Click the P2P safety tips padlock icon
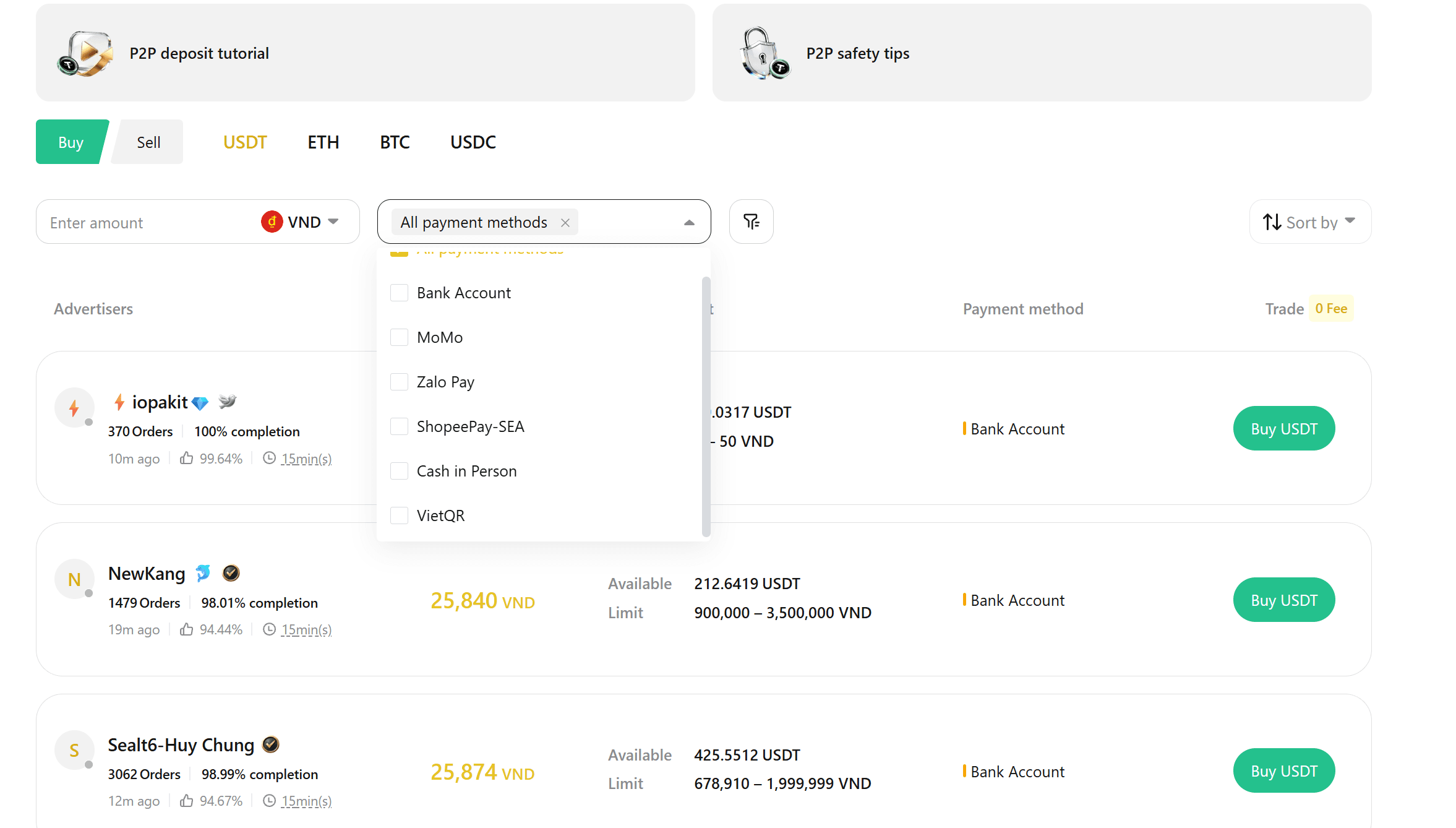The height and width of the screenshot is (828, 1456). (x=764, y=53)
